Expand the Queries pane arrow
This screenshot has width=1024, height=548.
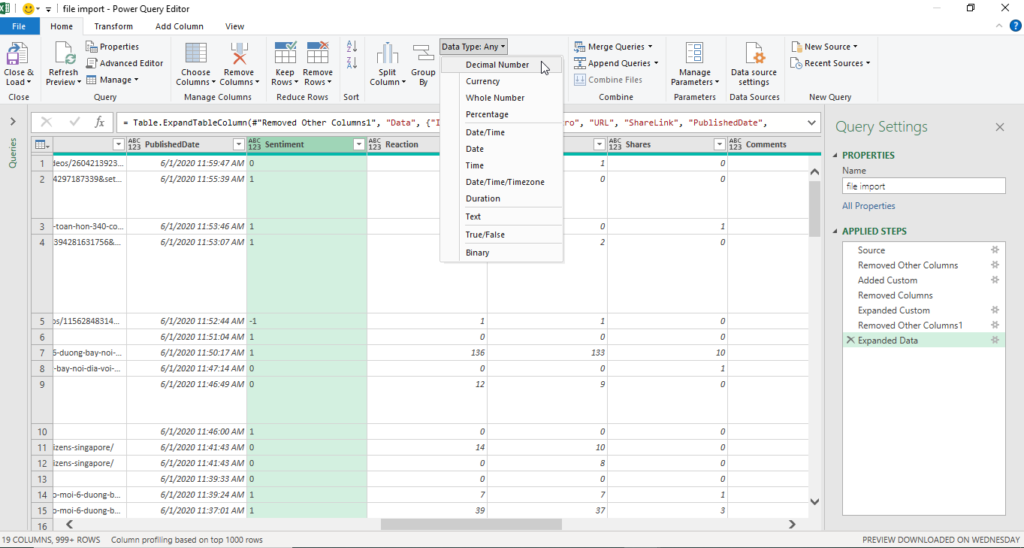click(x=12, y=121)
